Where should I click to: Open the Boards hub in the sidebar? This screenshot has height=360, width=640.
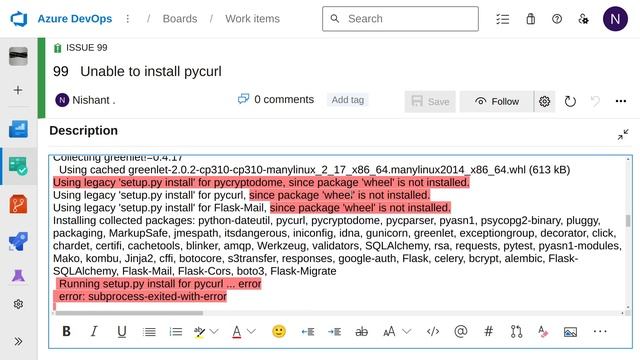[x=18, y=166]
